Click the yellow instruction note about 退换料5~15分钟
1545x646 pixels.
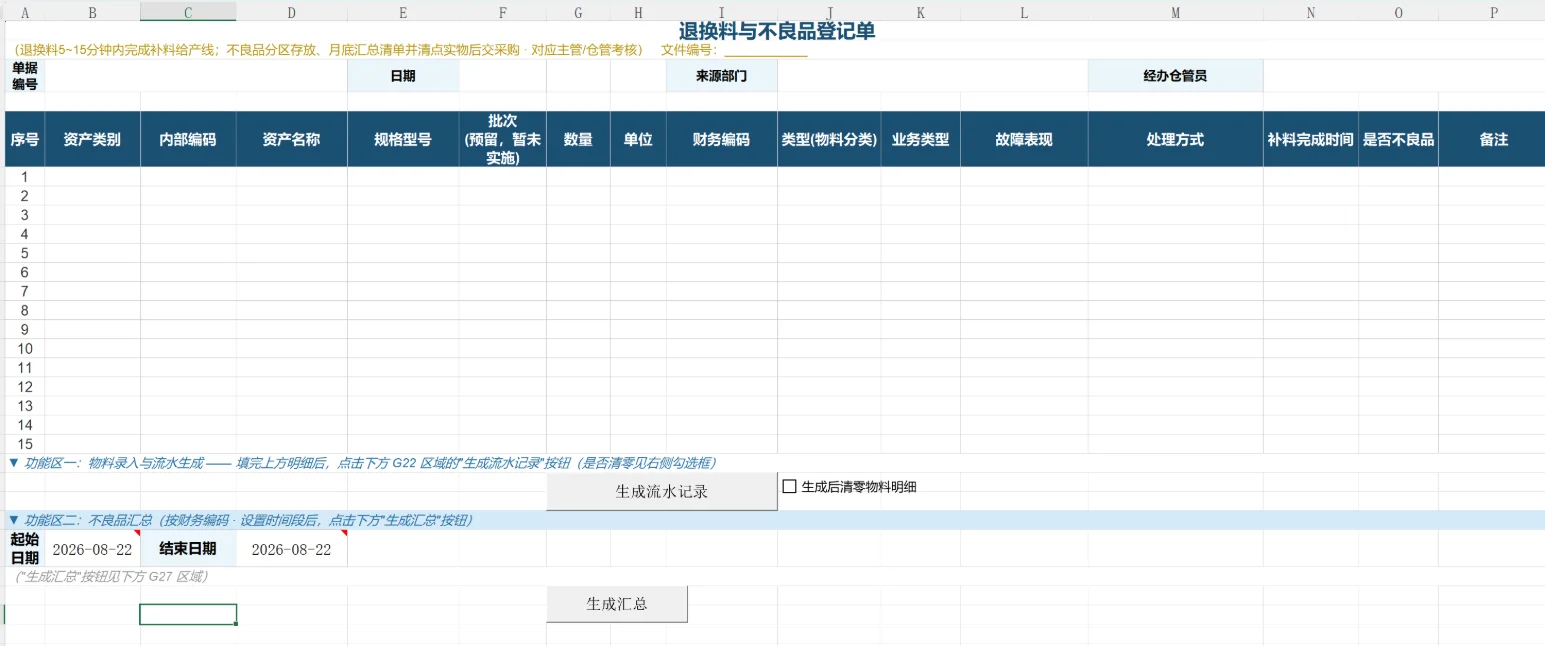328,50
